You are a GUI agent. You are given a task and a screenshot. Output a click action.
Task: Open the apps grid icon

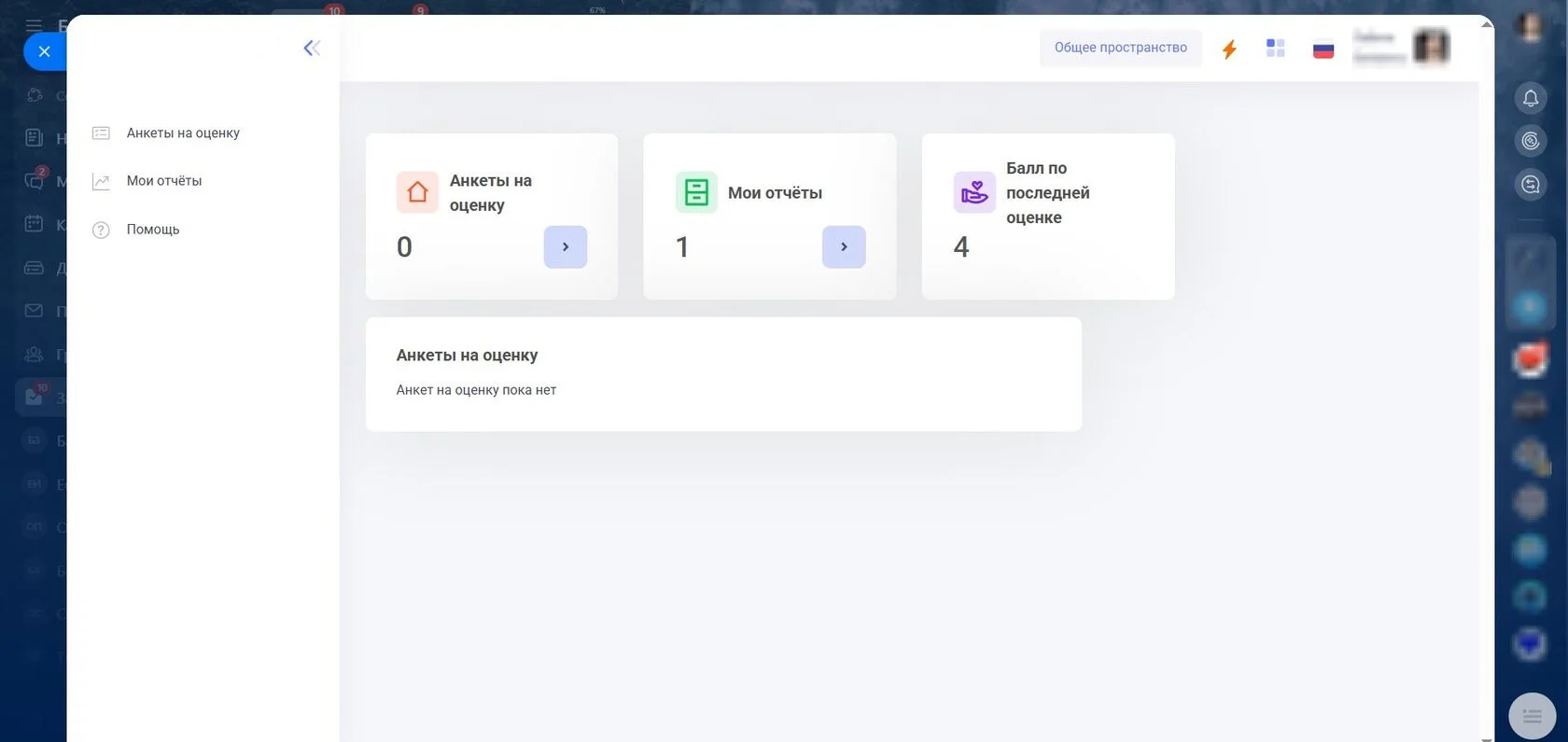(x=1276, y=48)
